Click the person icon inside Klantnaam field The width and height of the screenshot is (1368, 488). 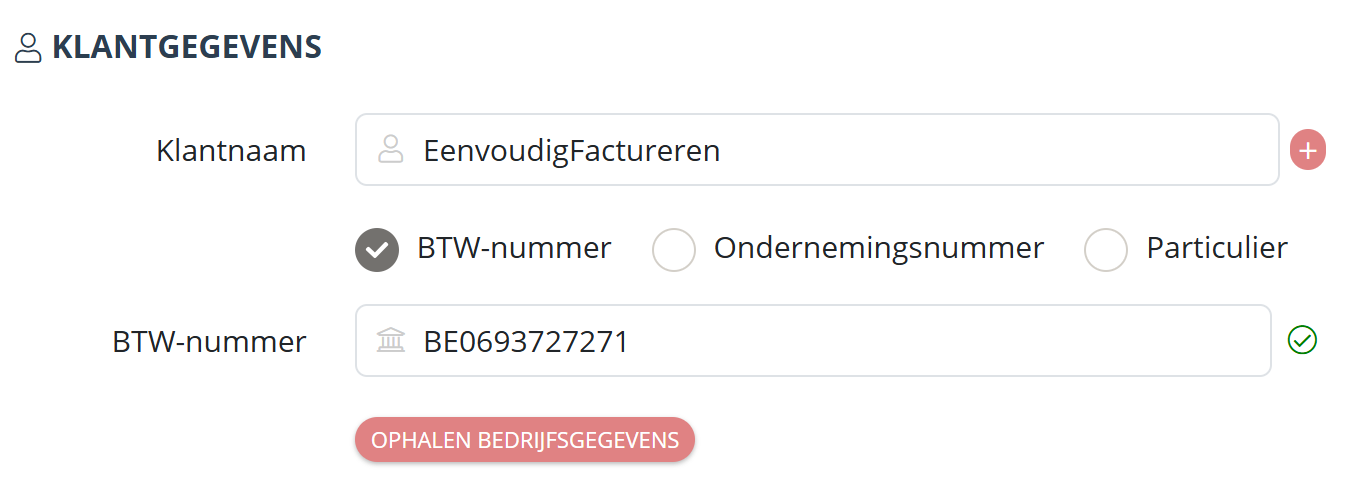(390, 150)
